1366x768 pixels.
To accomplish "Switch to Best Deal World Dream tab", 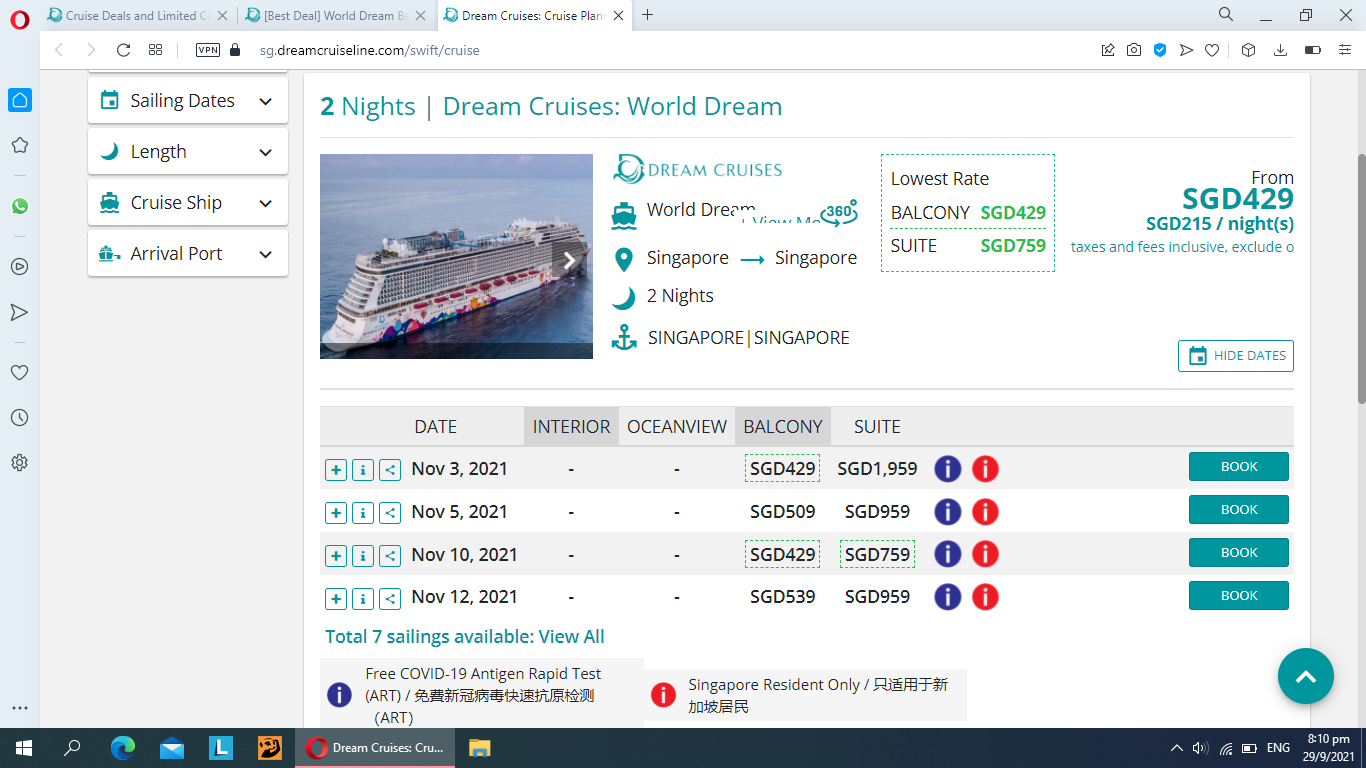I will [336, 15].
